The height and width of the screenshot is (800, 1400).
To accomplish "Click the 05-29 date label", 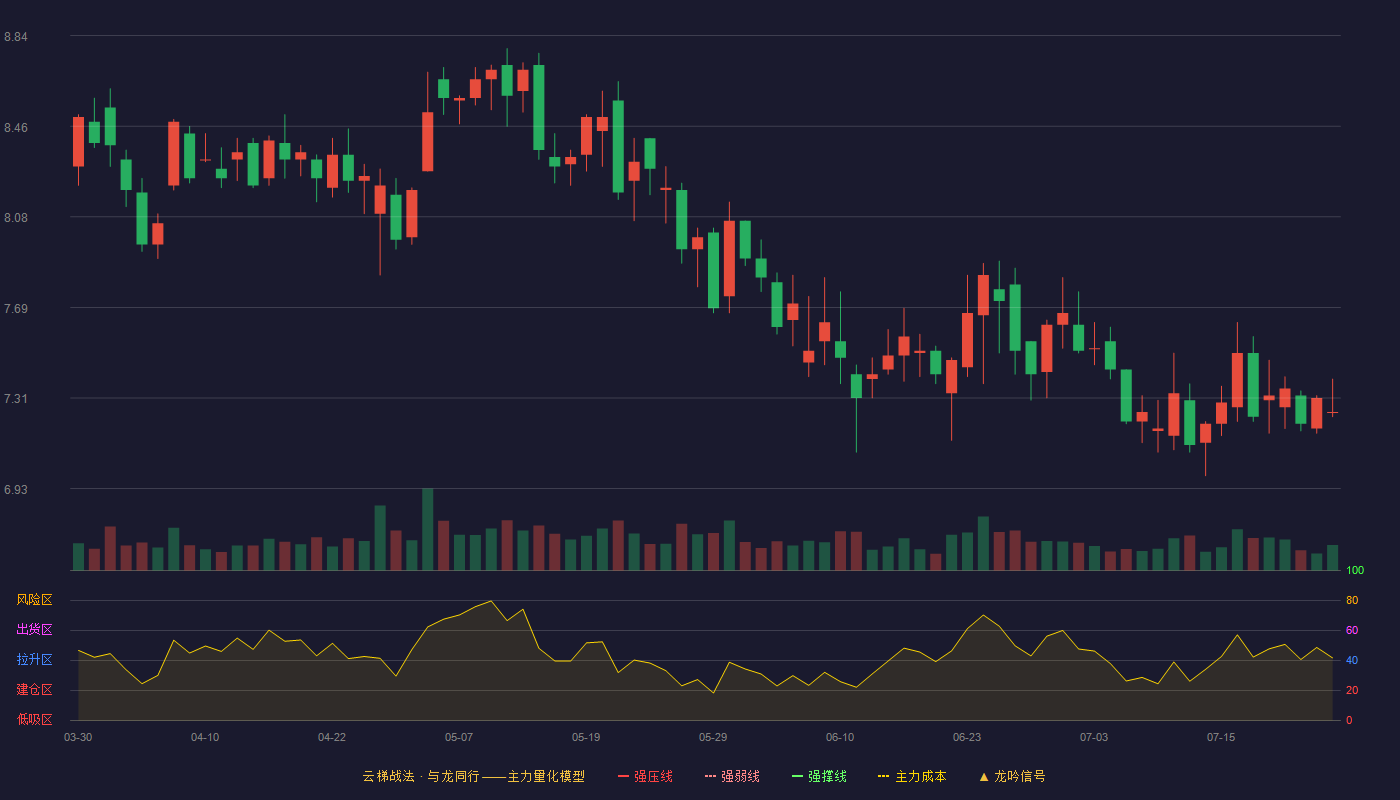I will click(x=713, y=737).
